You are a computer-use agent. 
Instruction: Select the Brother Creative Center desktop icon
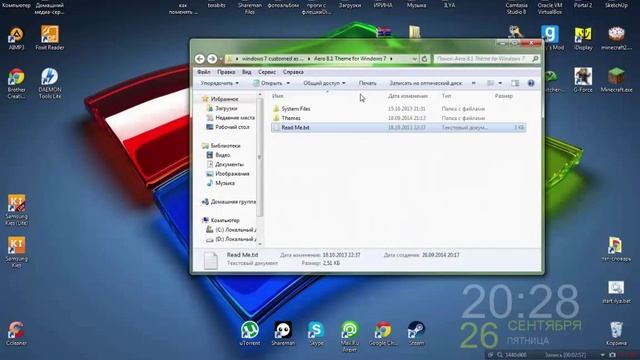16,84
